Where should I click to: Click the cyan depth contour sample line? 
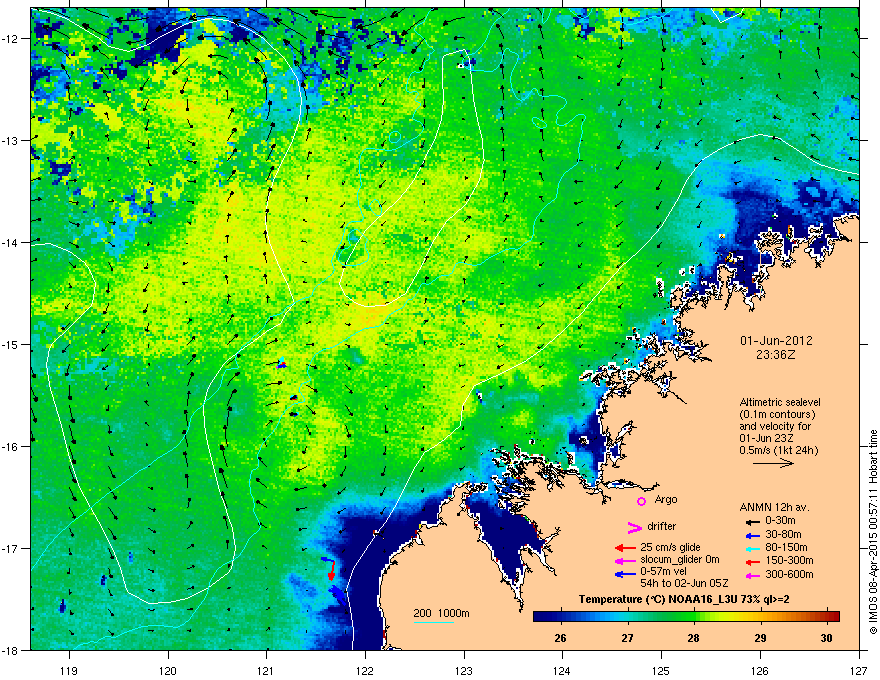(x=433, y=622)
